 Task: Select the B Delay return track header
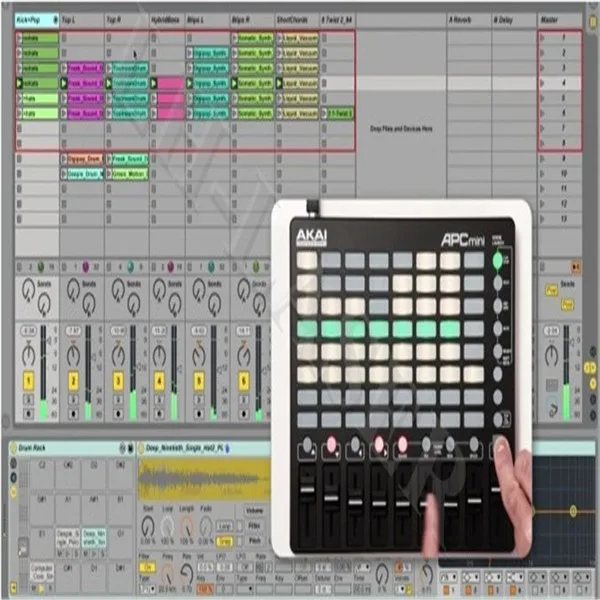click(x=514, y=20)
